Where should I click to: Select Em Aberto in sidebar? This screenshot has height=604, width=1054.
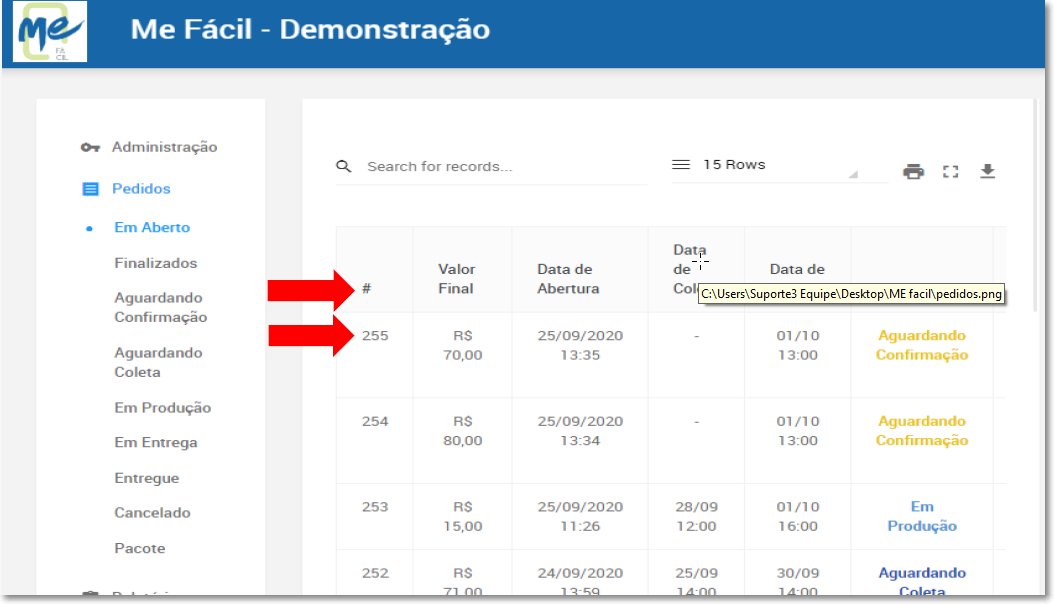point(152,228)
